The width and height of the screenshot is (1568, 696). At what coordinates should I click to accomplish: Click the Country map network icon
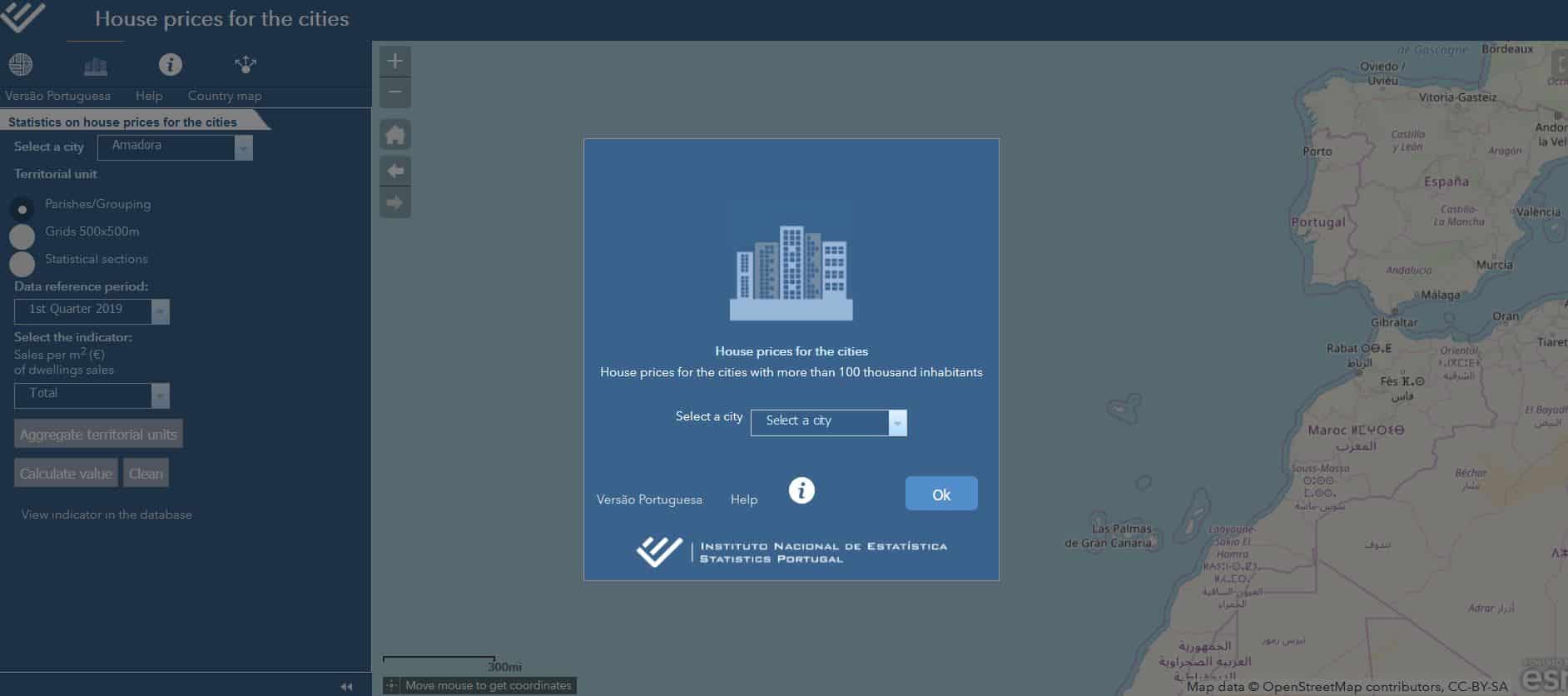[x=246, y=65]
